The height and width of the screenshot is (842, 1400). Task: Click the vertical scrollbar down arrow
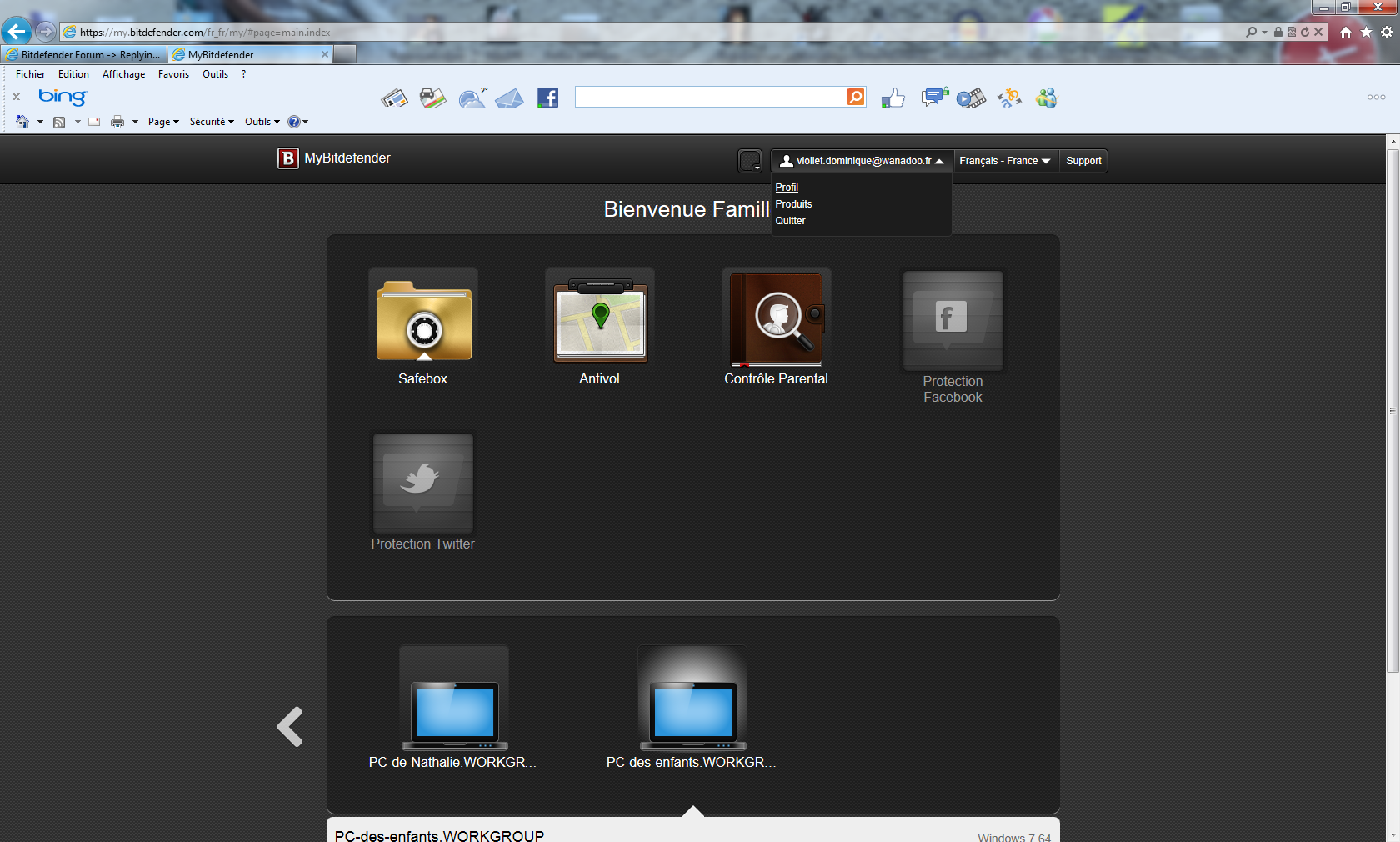point(1392,834)
